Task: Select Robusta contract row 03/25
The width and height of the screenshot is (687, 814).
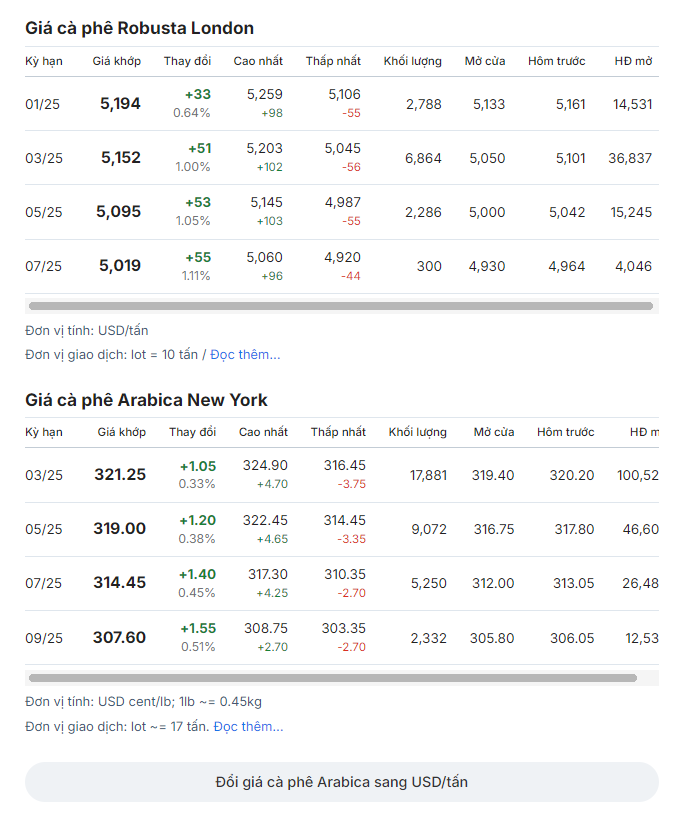Action: tap(43, 158)
